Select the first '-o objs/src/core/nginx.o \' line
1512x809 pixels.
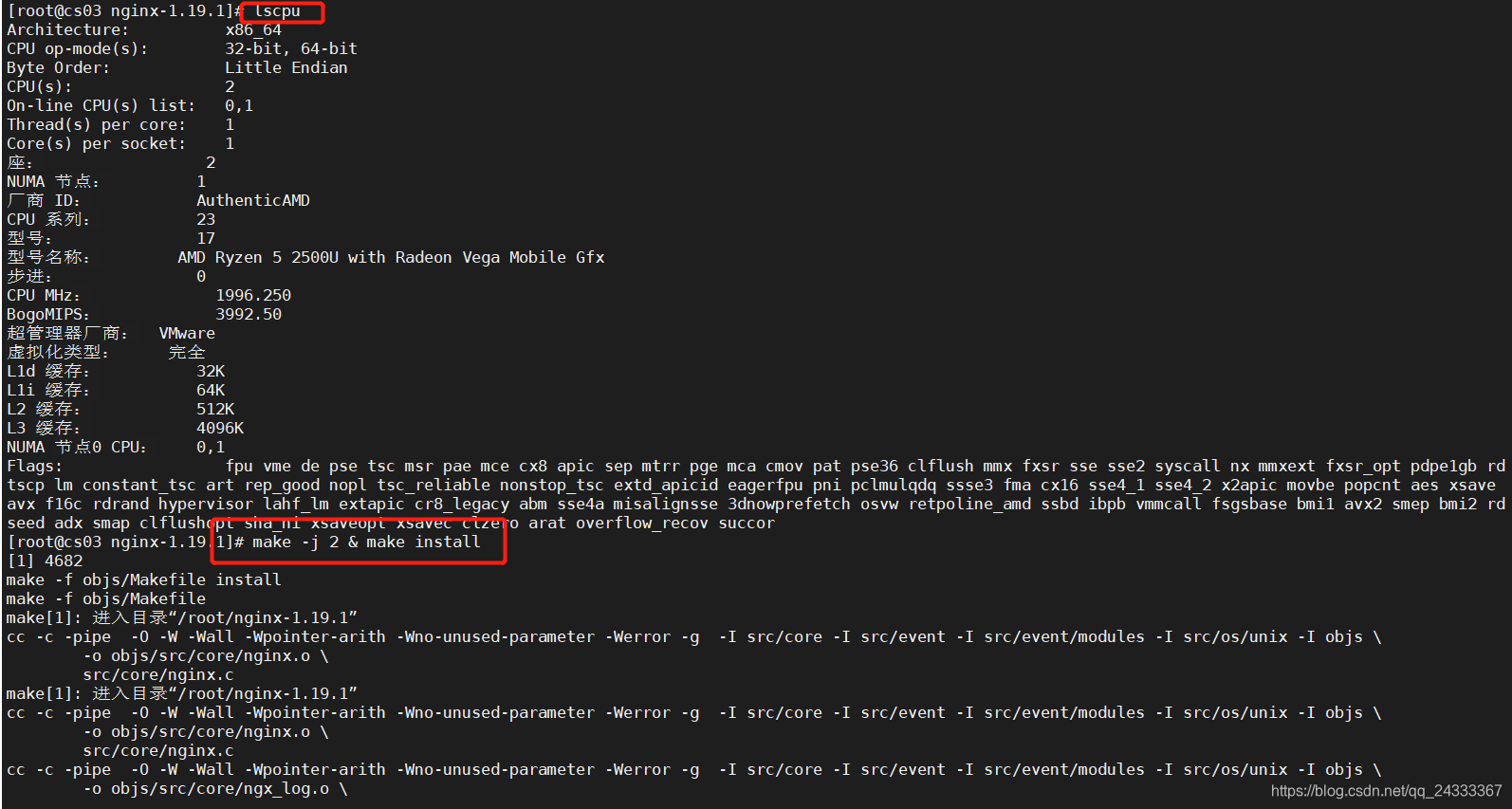[206, 656]
